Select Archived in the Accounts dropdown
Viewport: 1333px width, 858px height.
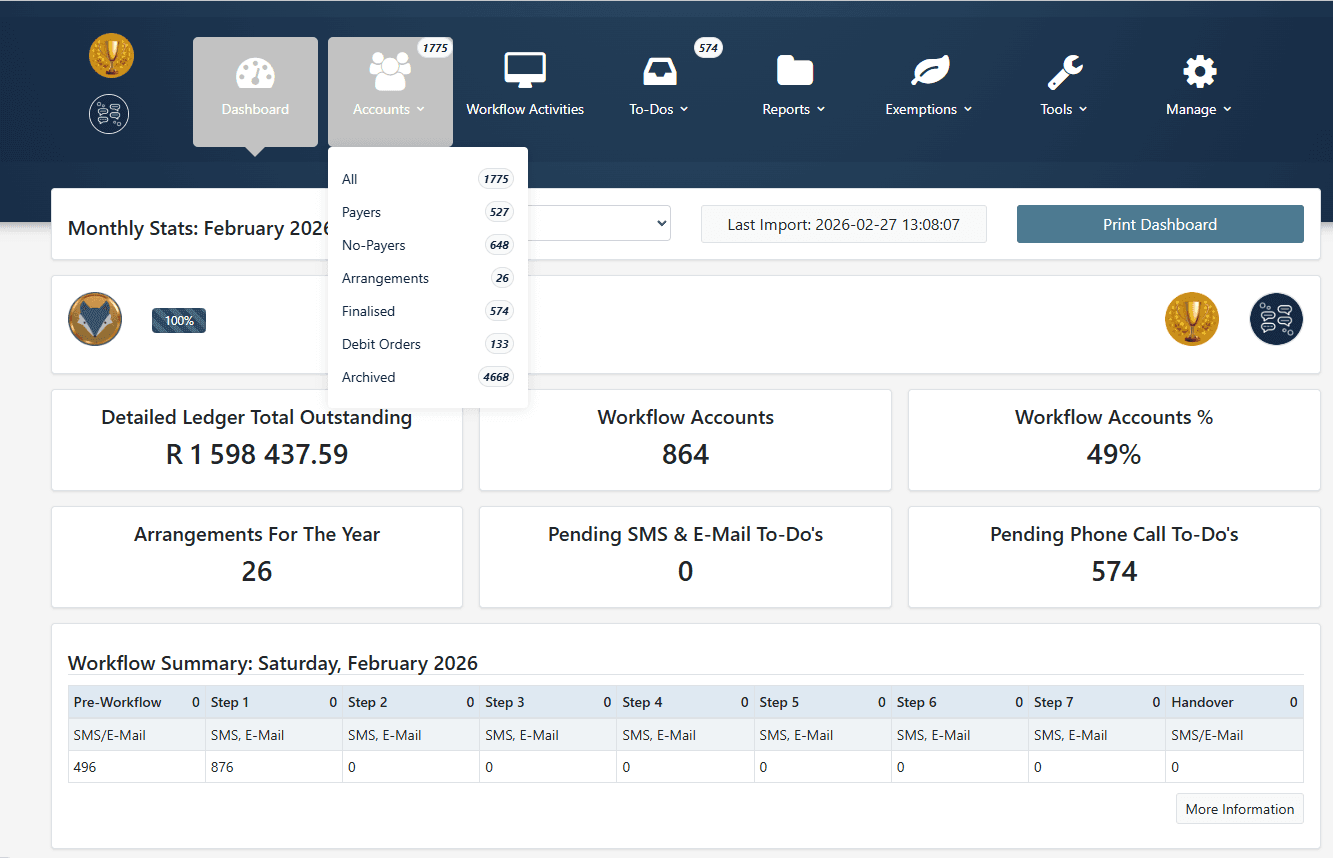coord(428,377)
